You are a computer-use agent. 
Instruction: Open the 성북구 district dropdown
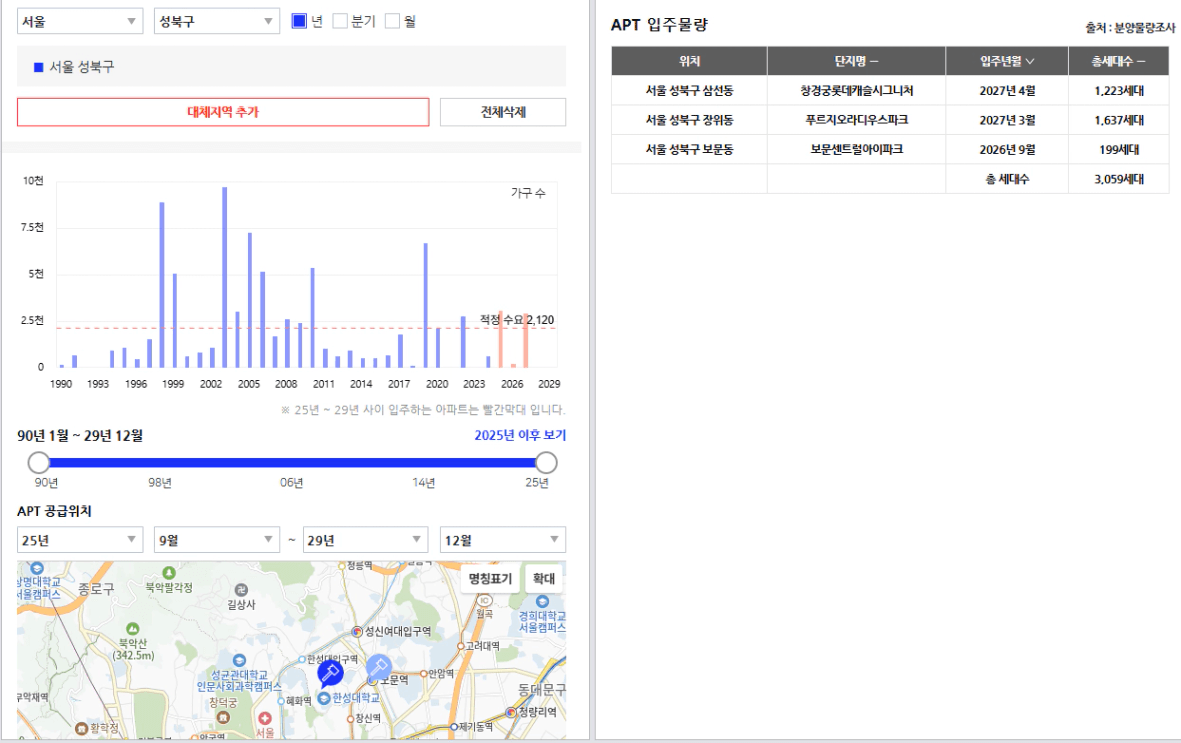(217, 21)
